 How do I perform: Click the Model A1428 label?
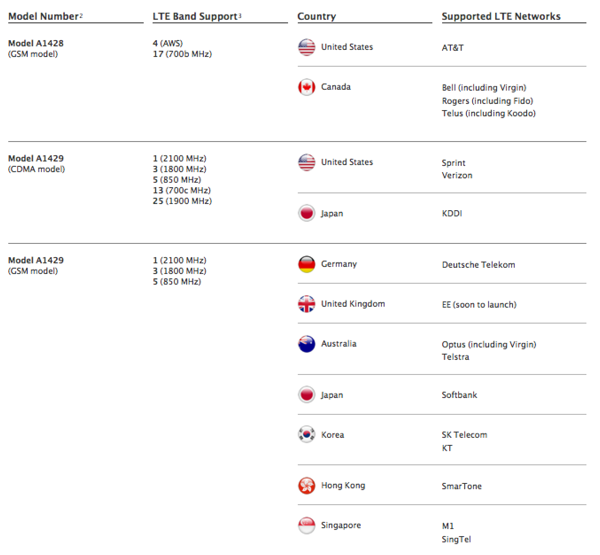tap(36, 43)
